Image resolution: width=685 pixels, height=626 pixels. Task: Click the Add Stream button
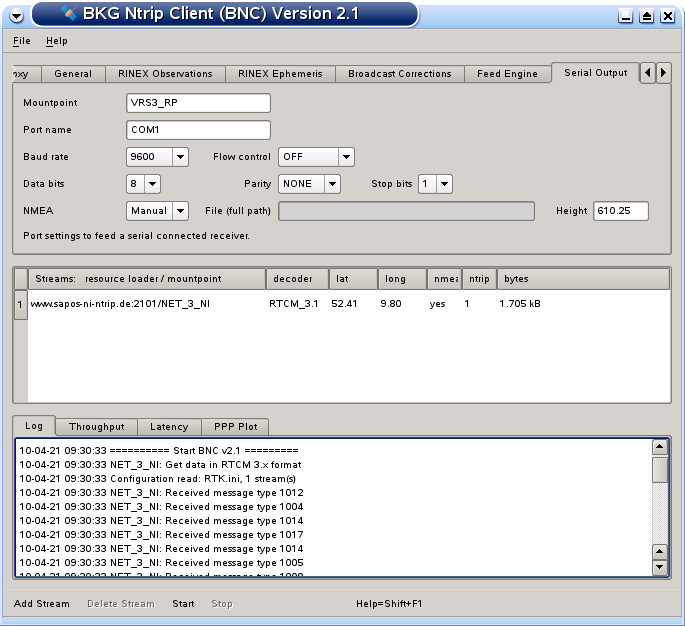click(42, 604)
